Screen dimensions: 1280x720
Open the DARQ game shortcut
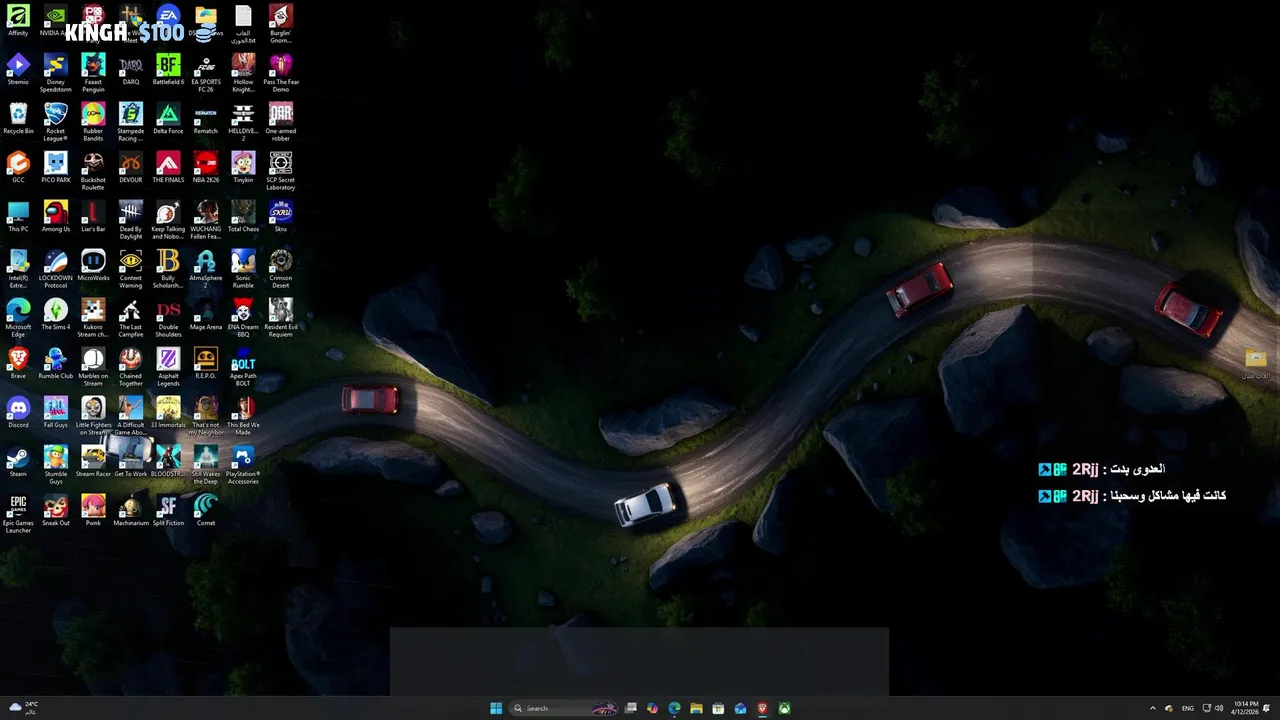pos(131,69)
